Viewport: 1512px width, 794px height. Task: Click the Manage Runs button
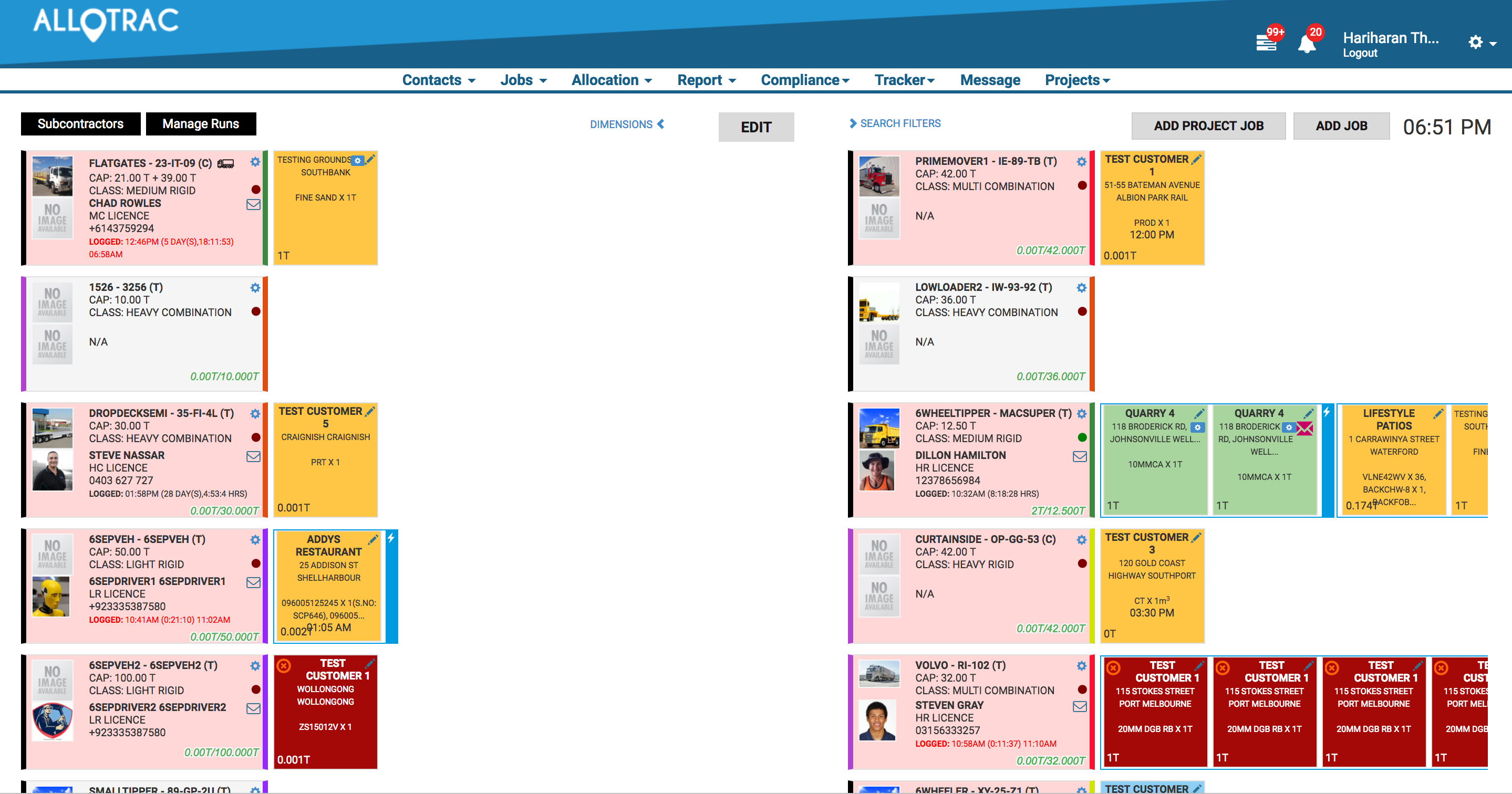tap(200, 124)
